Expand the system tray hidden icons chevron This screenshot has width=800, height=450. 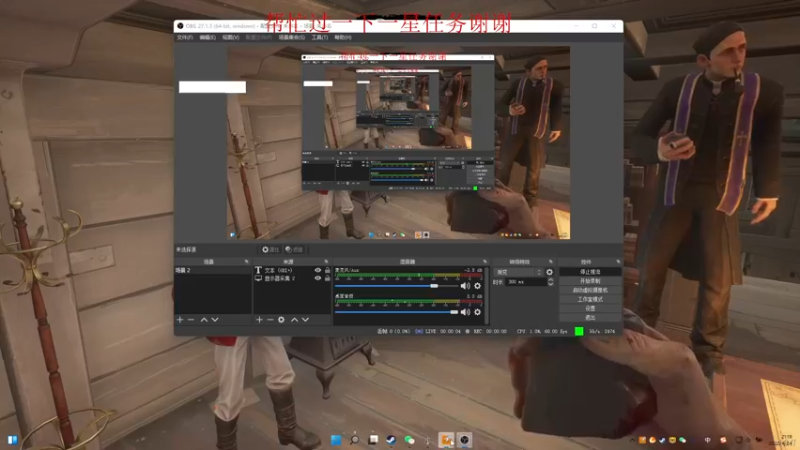pyautogui.click(x=633, y=440)
